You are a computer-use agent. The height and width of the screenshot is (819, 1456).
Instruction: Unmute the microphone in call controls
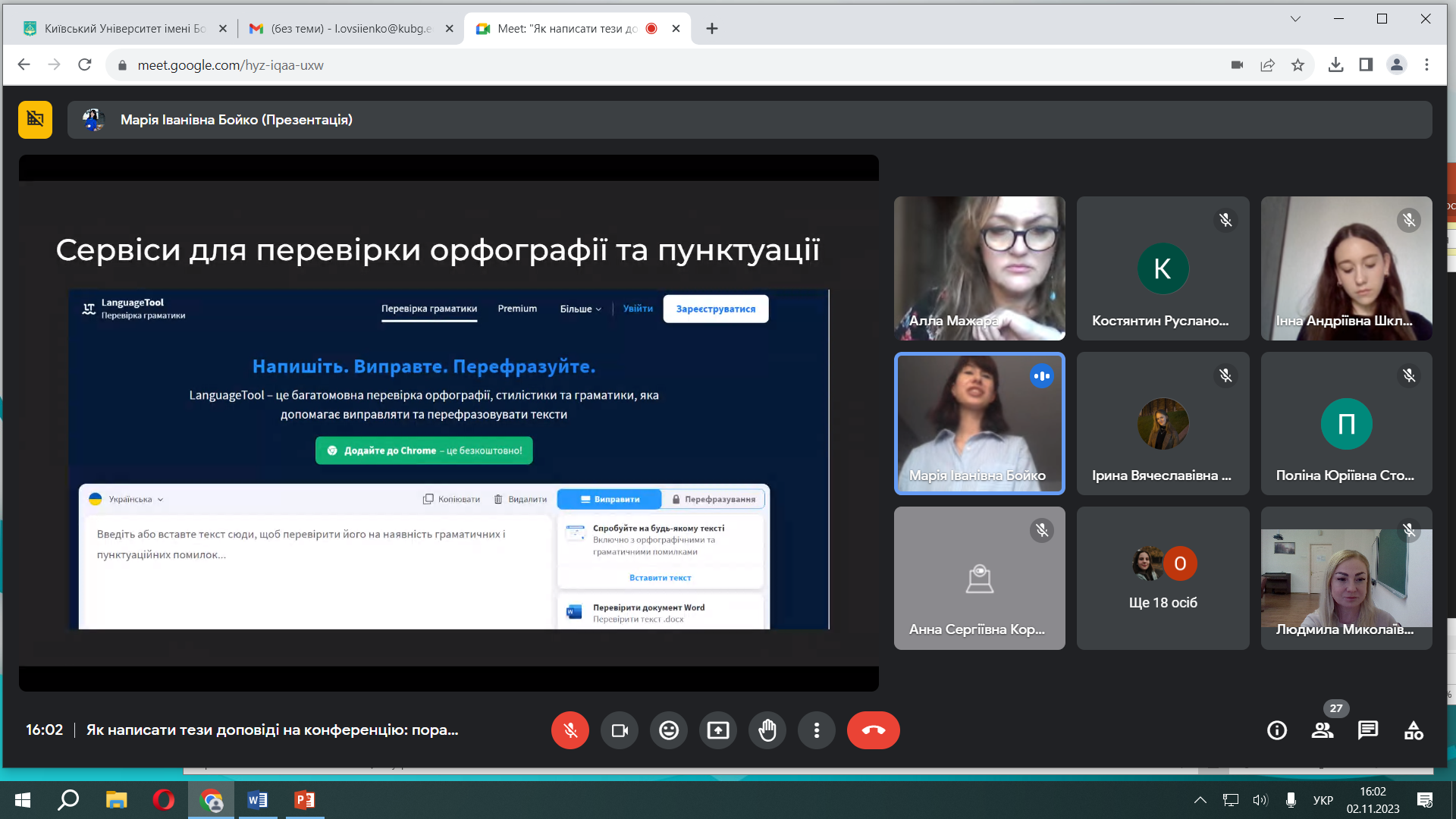(570, 730)
